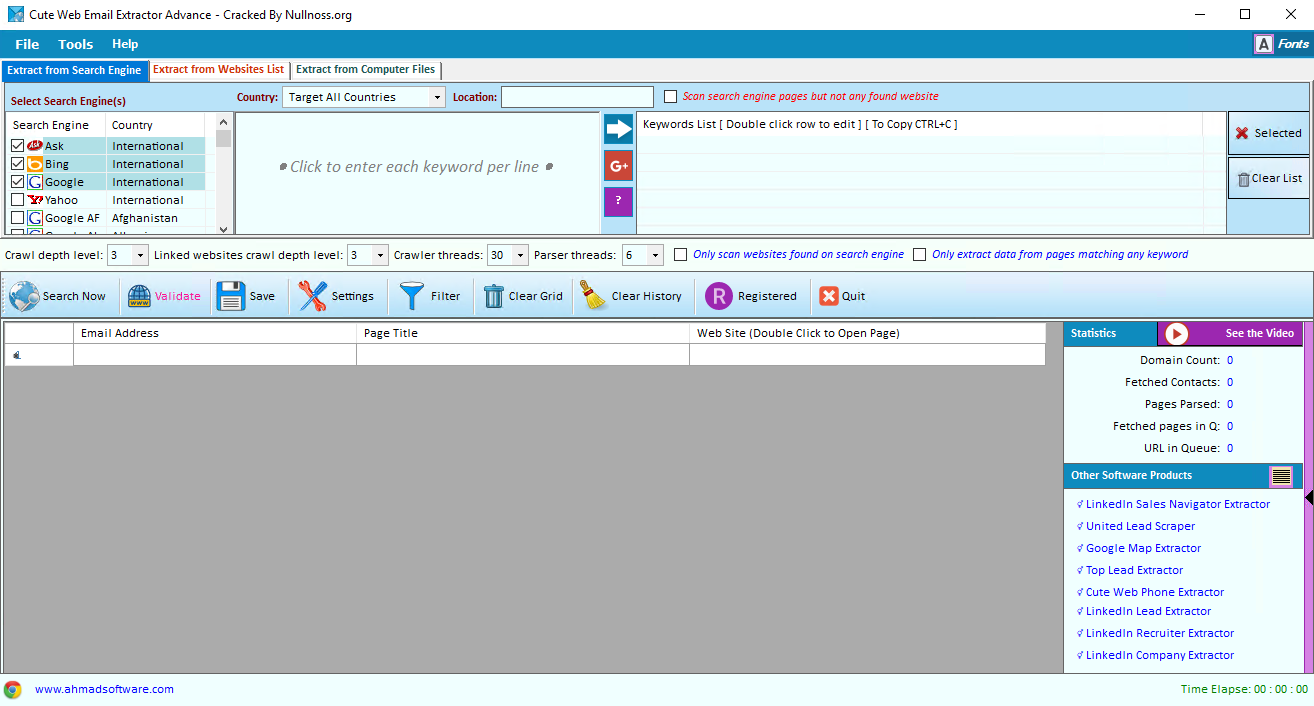This screenshot has width=1314, height=706.
Task: Enable scan search engine pages only checkbox
Action: pyautogui.click(x=671, y=97)
